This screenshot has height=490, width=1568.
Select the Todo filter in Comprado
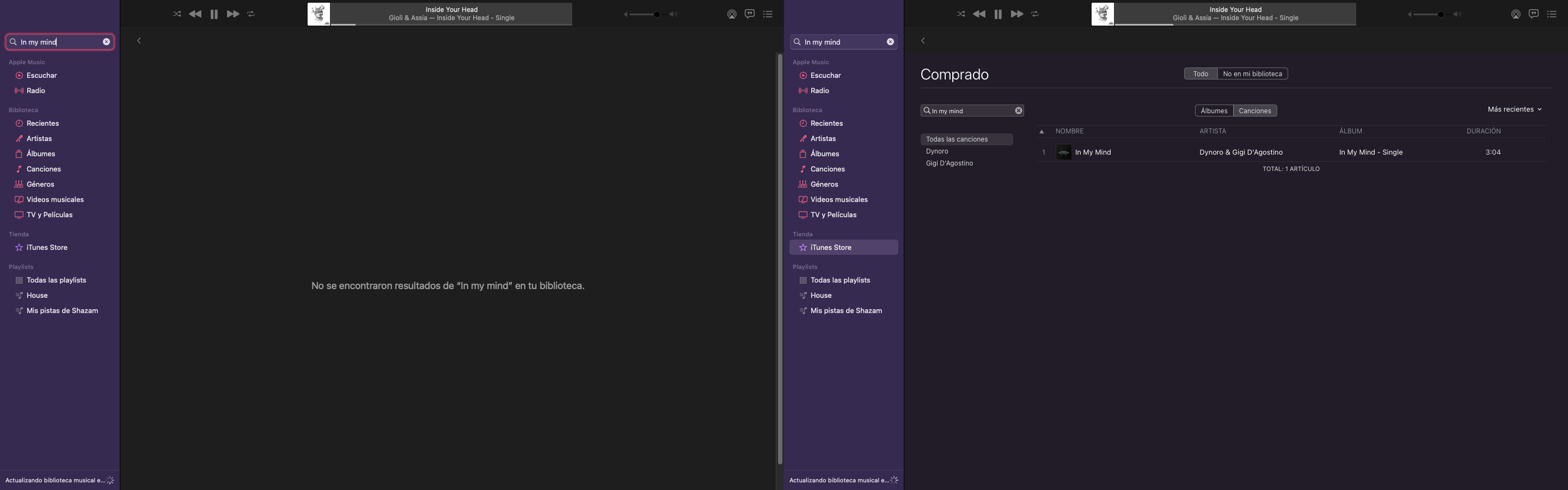click(x=1200, y=73)
